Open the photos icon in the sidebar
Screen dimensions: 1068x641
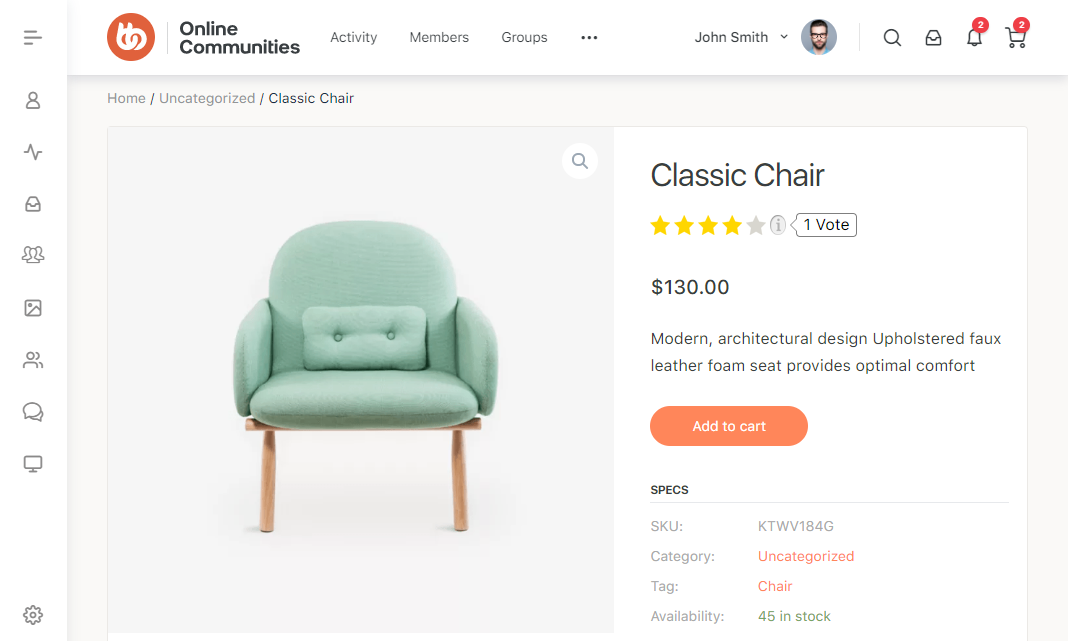33,307
